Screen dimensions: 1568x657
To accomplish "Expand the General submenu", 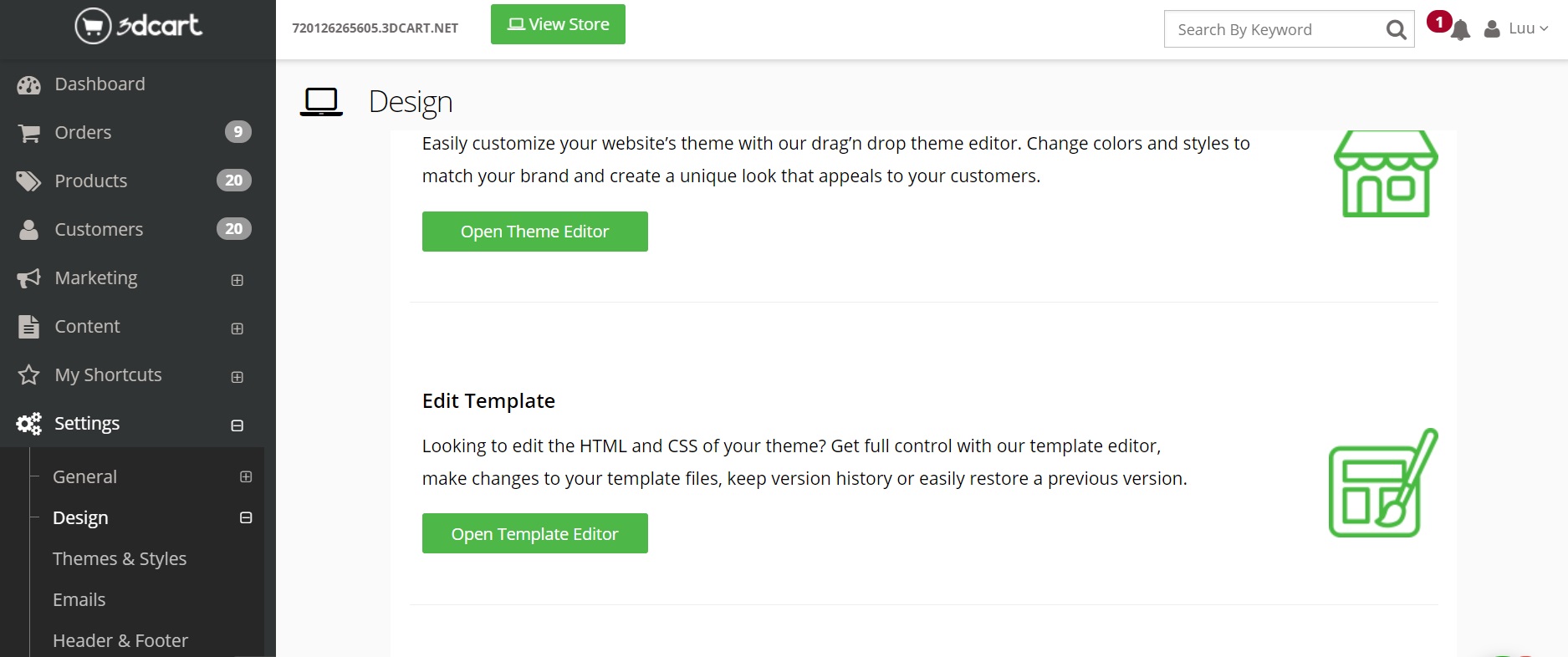I will click(246, 476).
